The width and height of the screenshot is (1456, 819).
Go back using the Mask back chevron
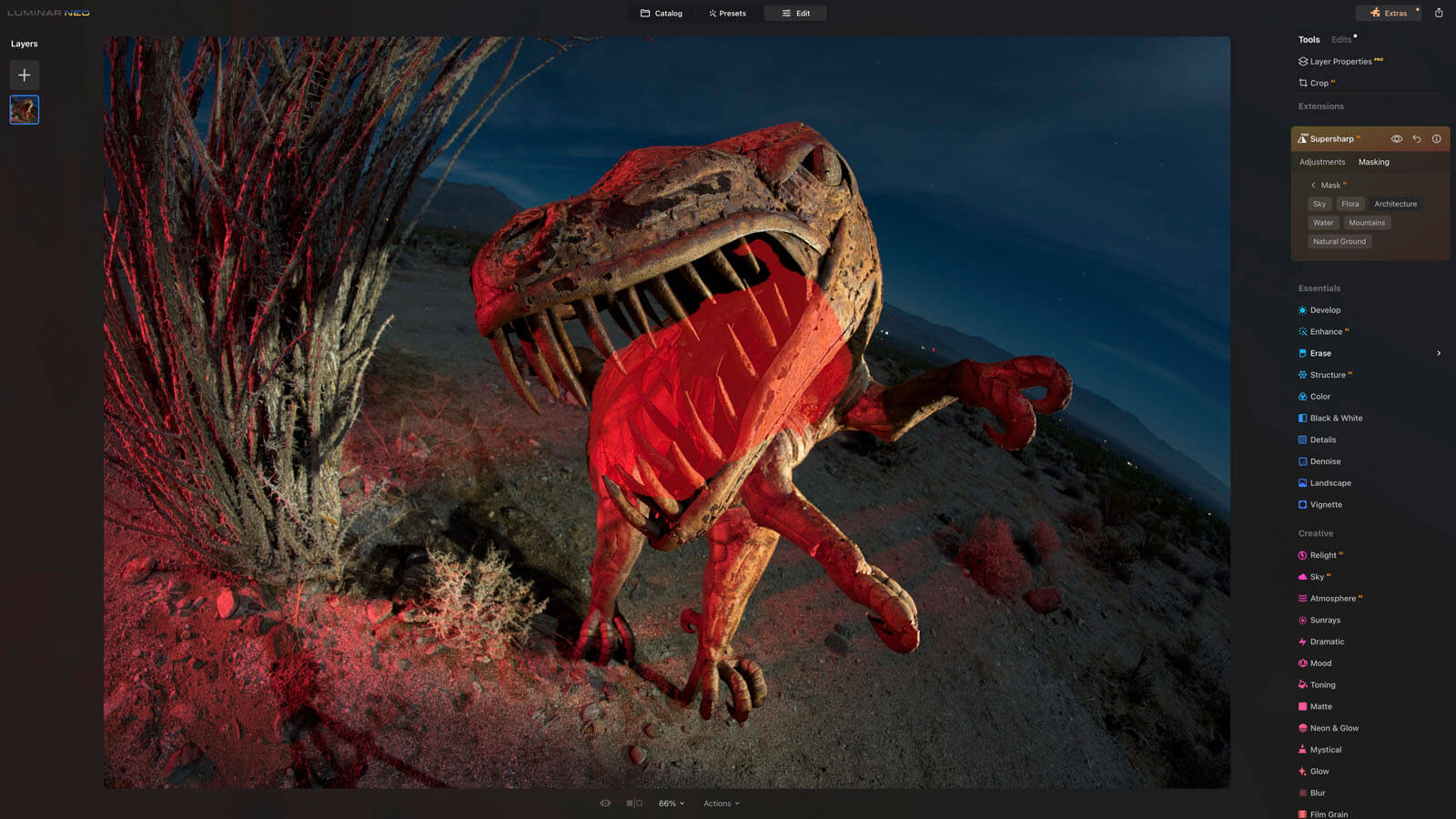[x=1313, y=186]
